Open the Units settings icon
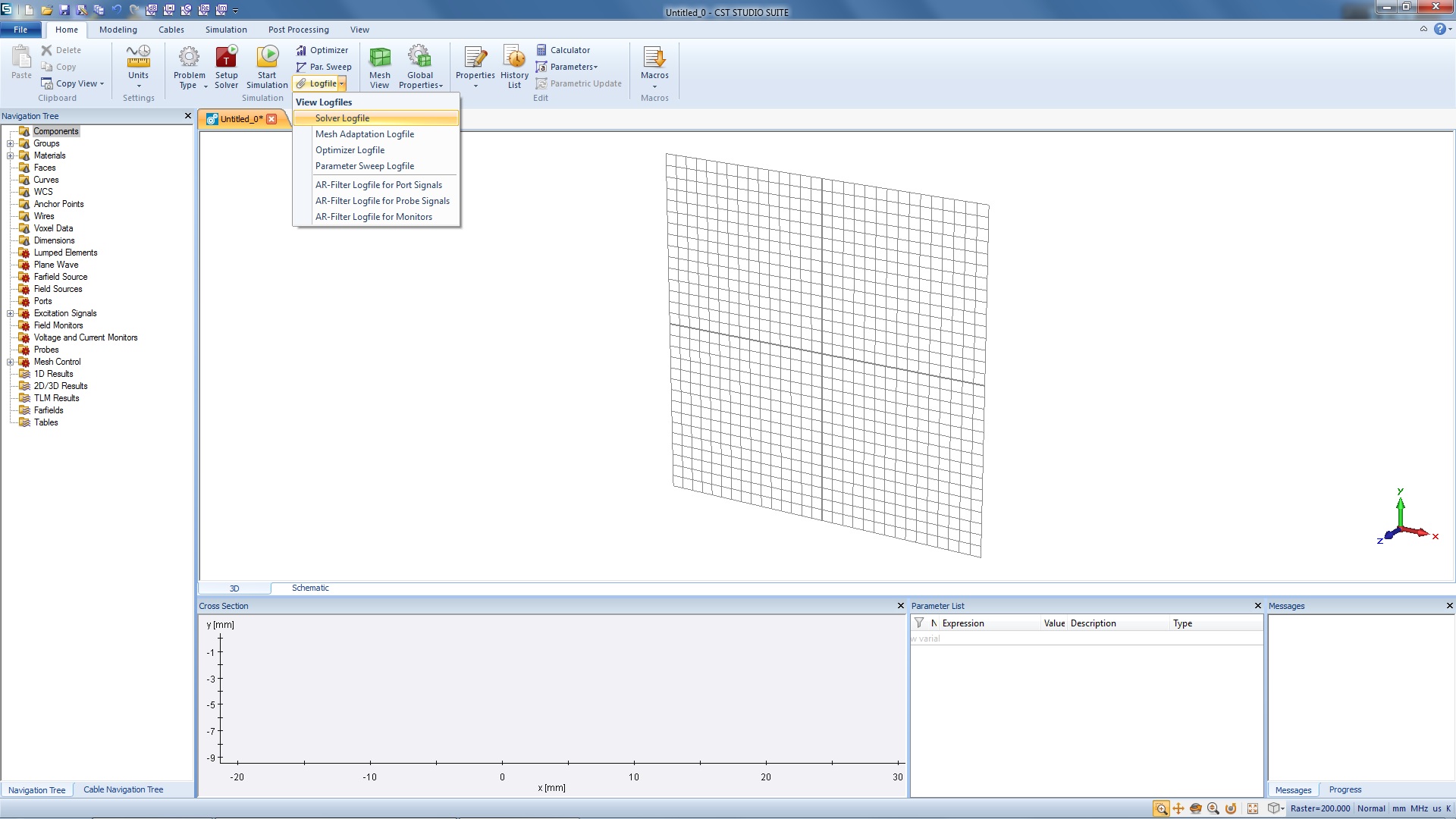Screen dimensions: 1456x819 [138, 56]
